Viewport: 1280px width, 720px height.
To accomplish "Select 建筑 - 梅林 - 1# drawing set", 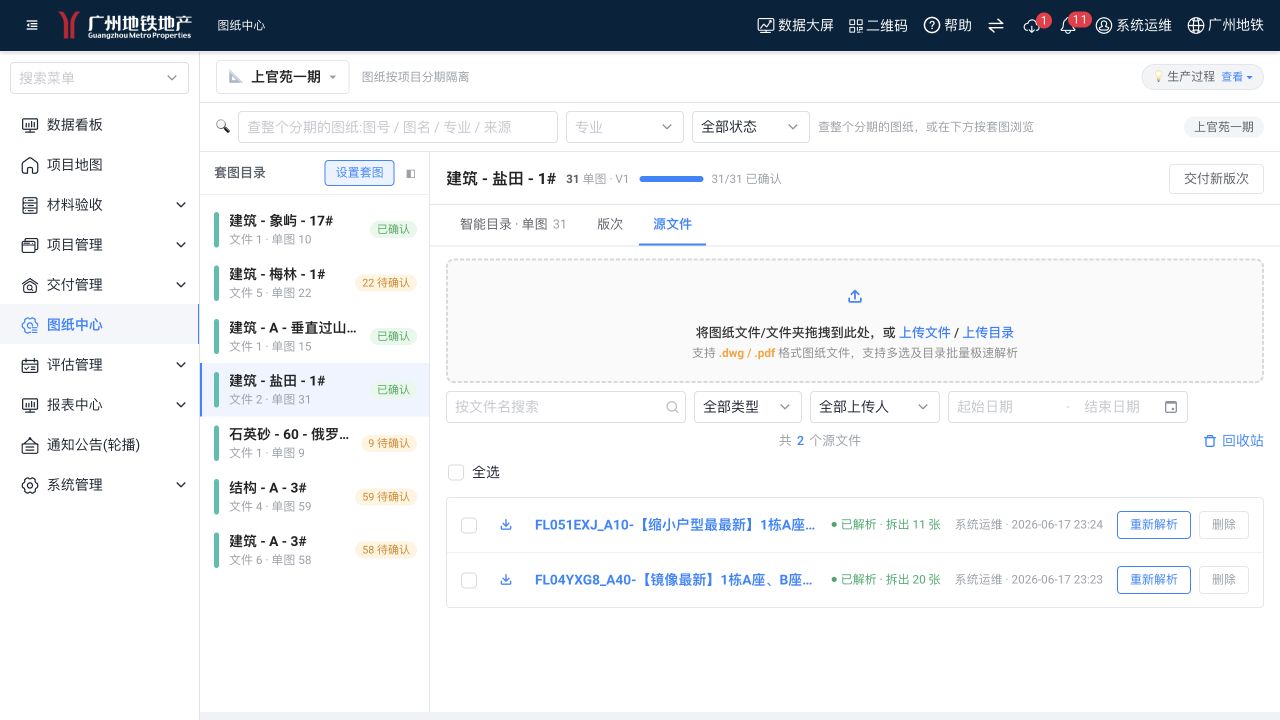I will tap(315, 283).
